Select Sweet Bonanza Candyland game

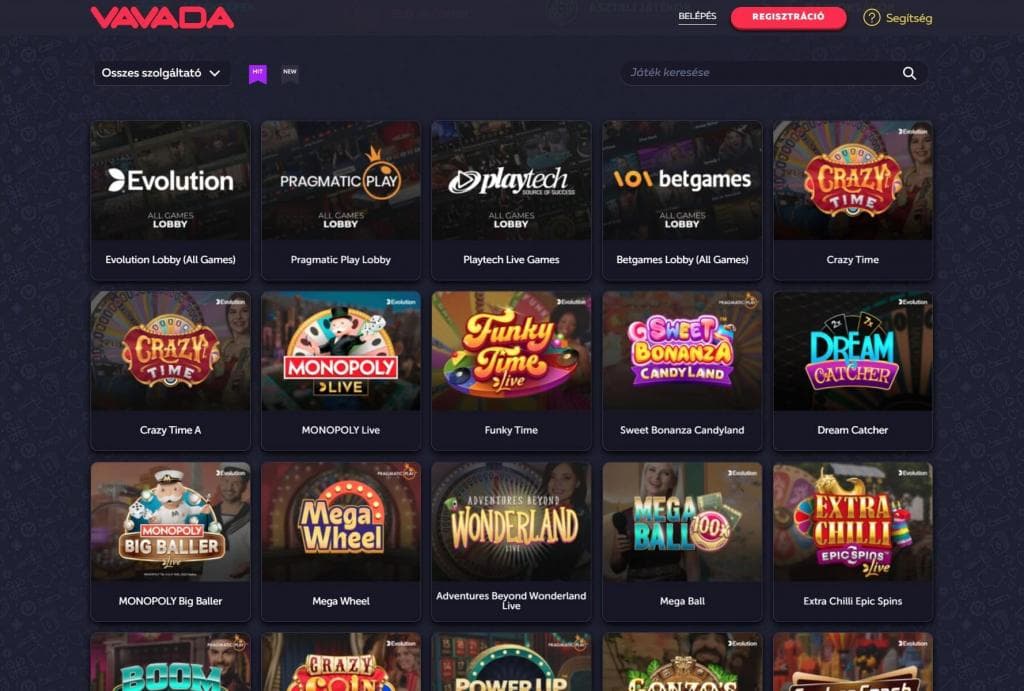(682, 371)
